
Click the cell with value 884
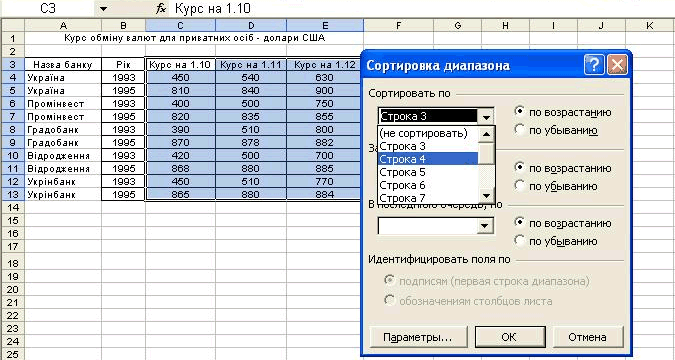(325, 194)
